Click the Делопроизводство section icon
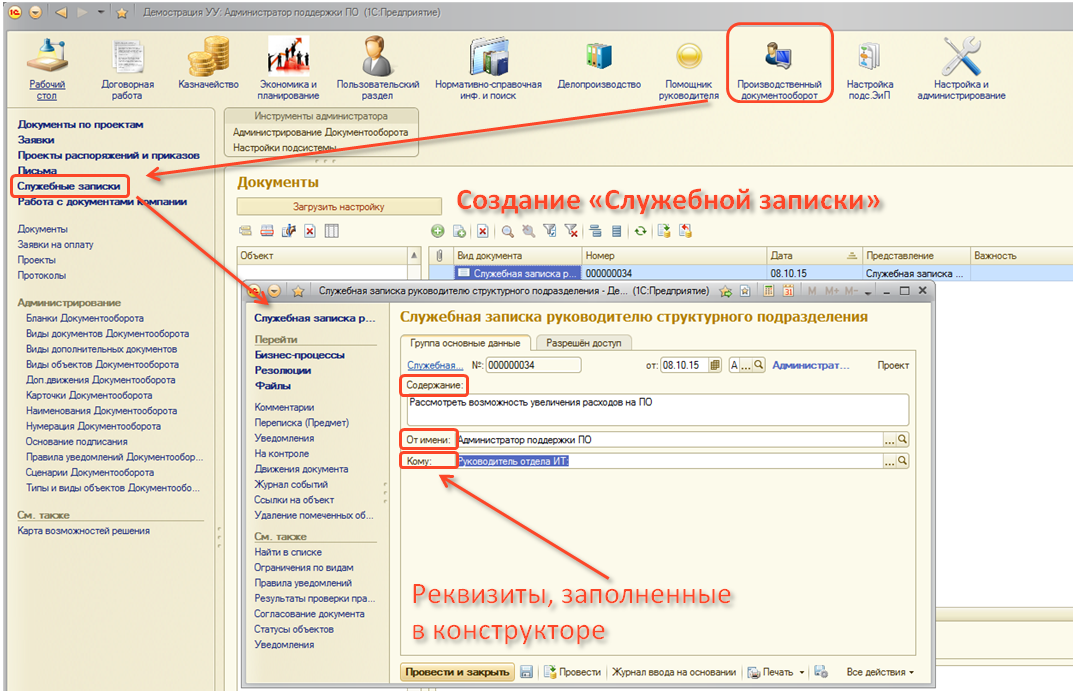The height and width of the screenshot is (691, 1073). click(598, 60)
